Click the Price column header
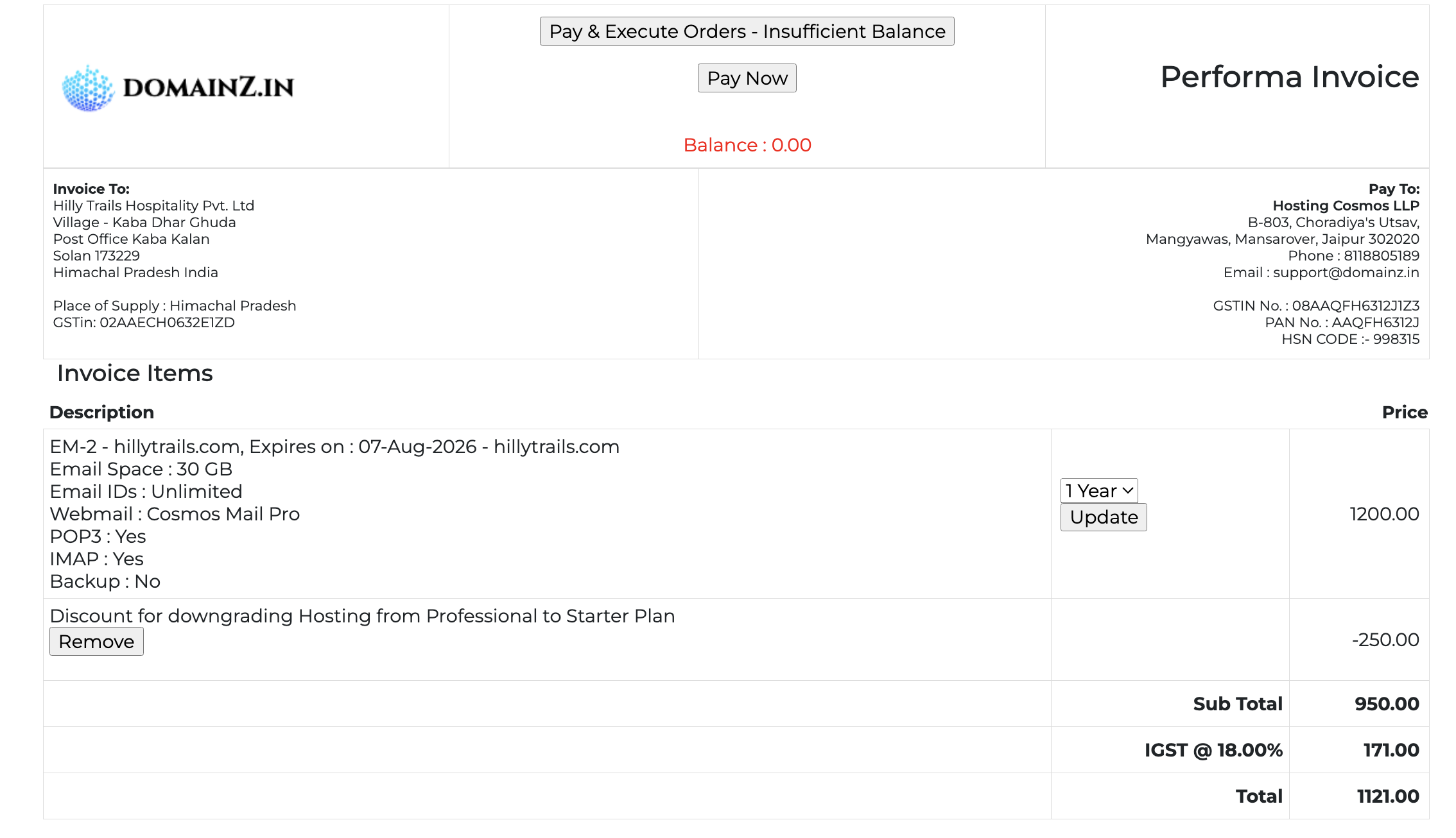Image resolution: width=1456 pixels, height=838 pixels. pyautogui.click(x=1404, y=413)
